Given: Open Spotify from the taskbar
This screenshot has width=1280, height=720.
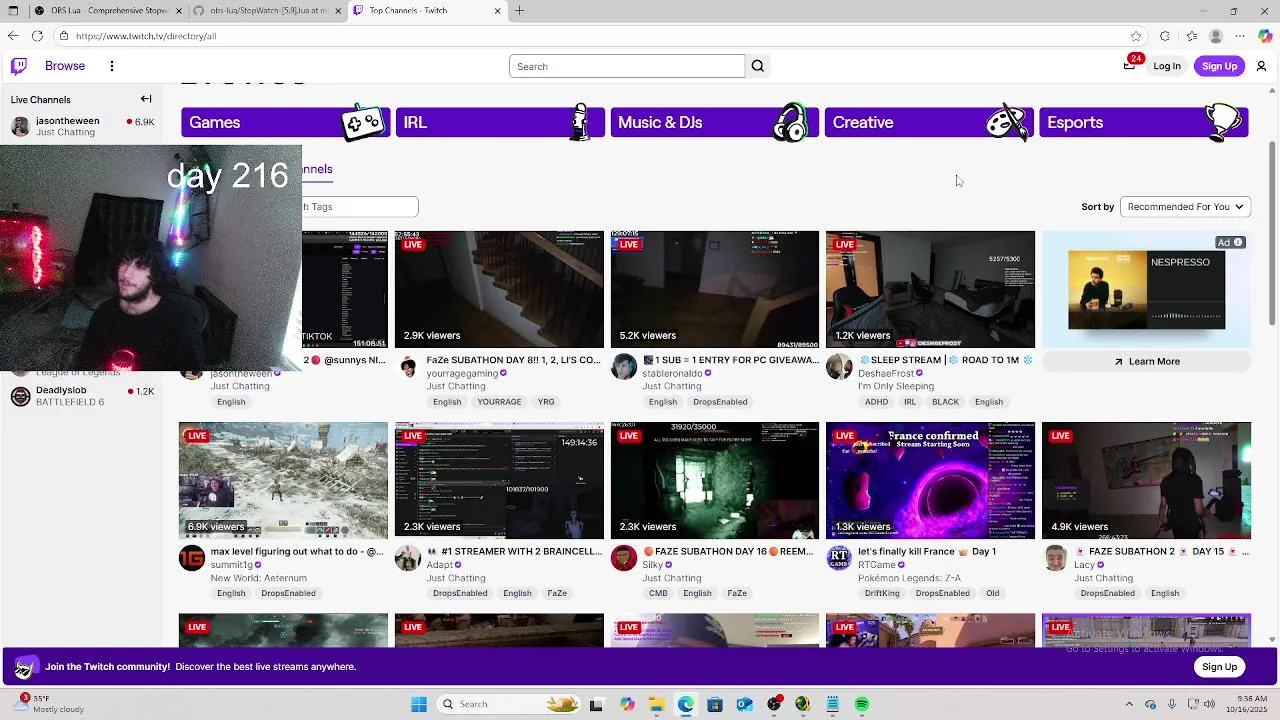Looking at the screenshot, I should (862, 704).
